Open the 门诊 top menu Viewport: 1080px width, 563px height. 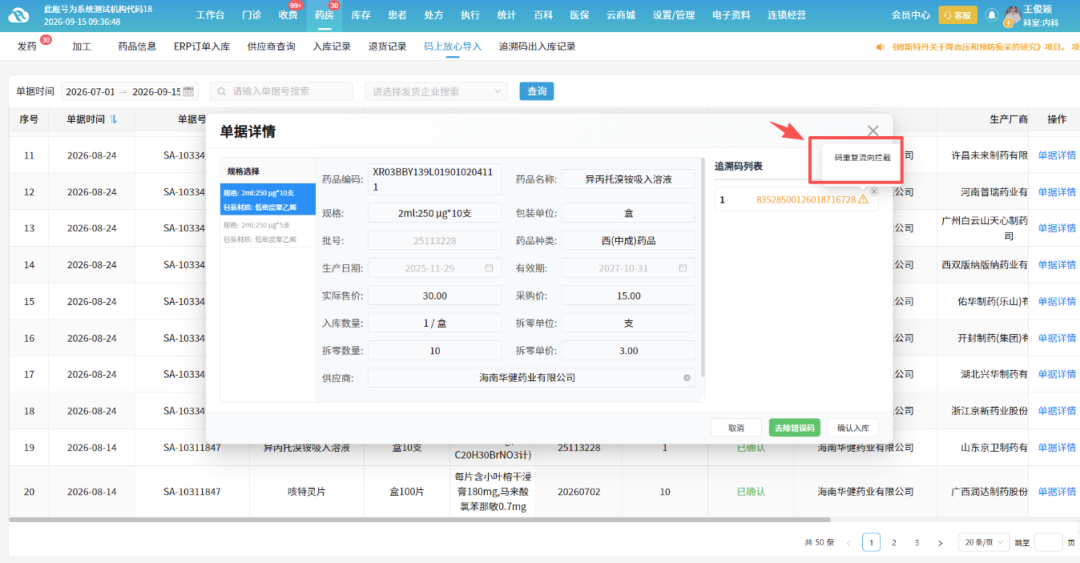(251, 15)
